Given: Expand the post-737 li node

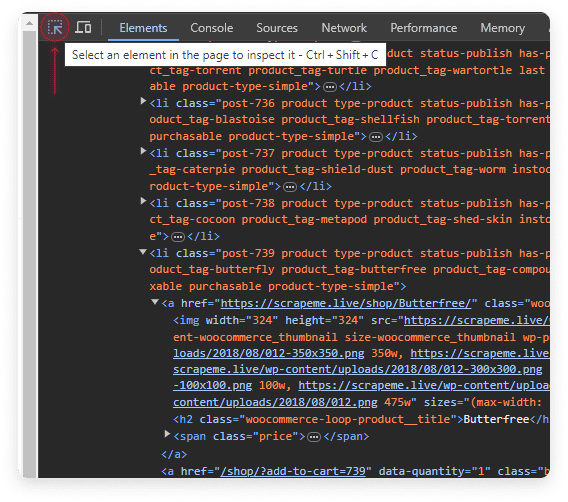Looking at the screenshot, I should pyautogui.click(x=143, y=151).
